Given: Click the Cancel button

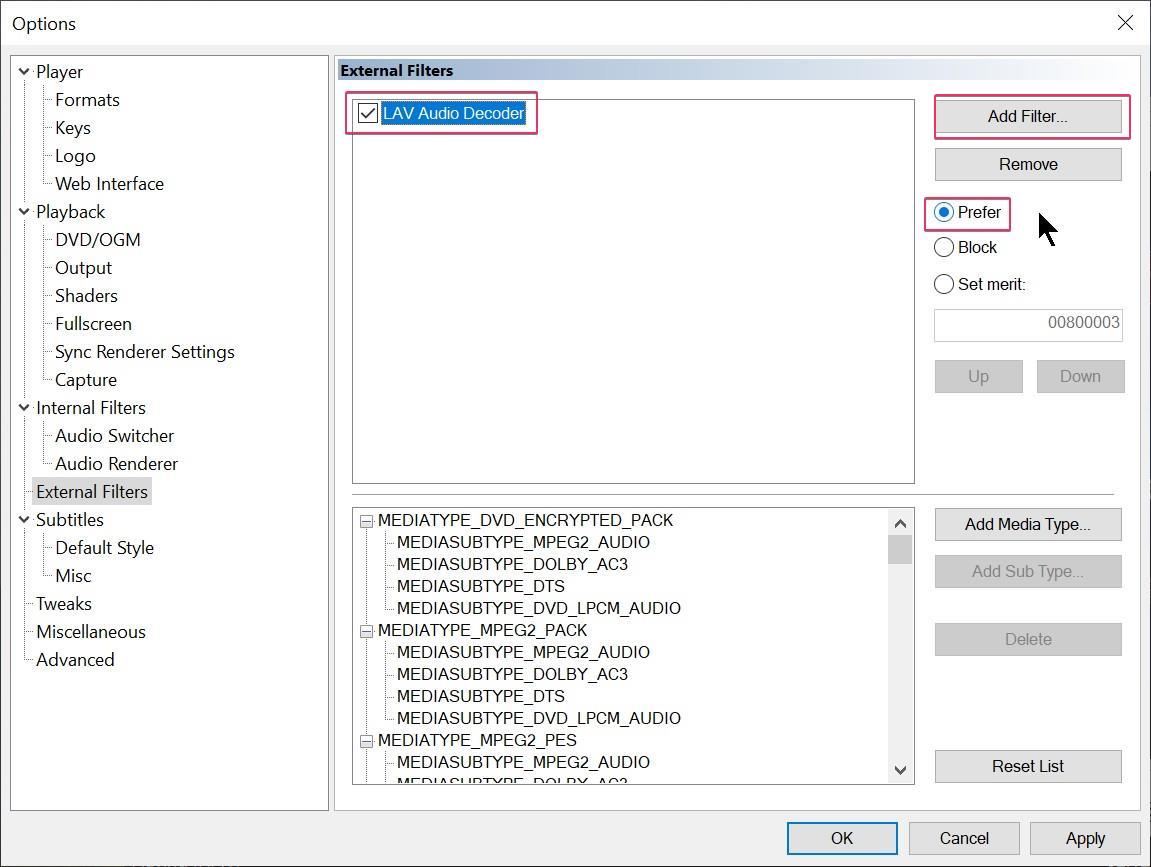Looking at the screenshot, I should (964, 838).
